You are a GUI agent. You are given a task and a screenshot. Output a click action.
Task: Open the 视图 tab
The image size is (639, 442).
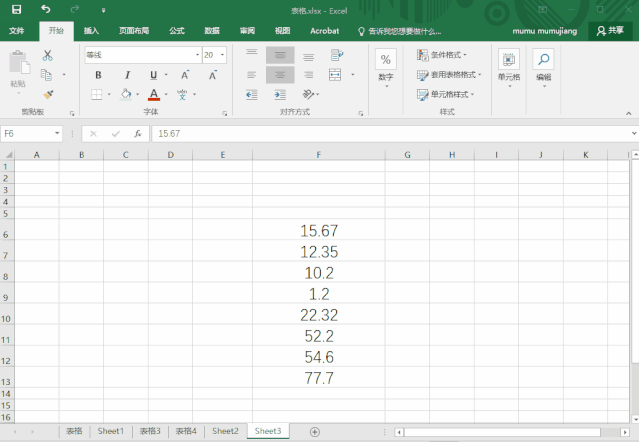click(282, 31)
